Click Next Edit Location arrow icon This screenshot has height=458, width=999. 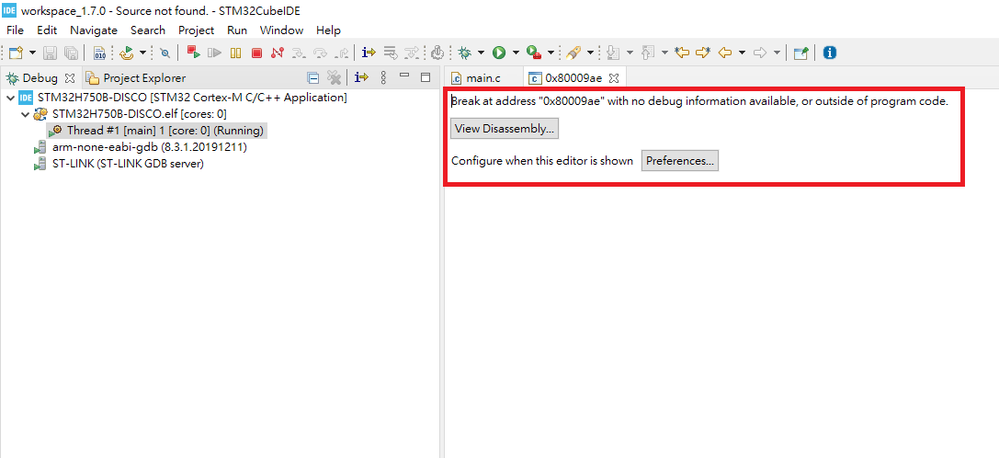703,53
